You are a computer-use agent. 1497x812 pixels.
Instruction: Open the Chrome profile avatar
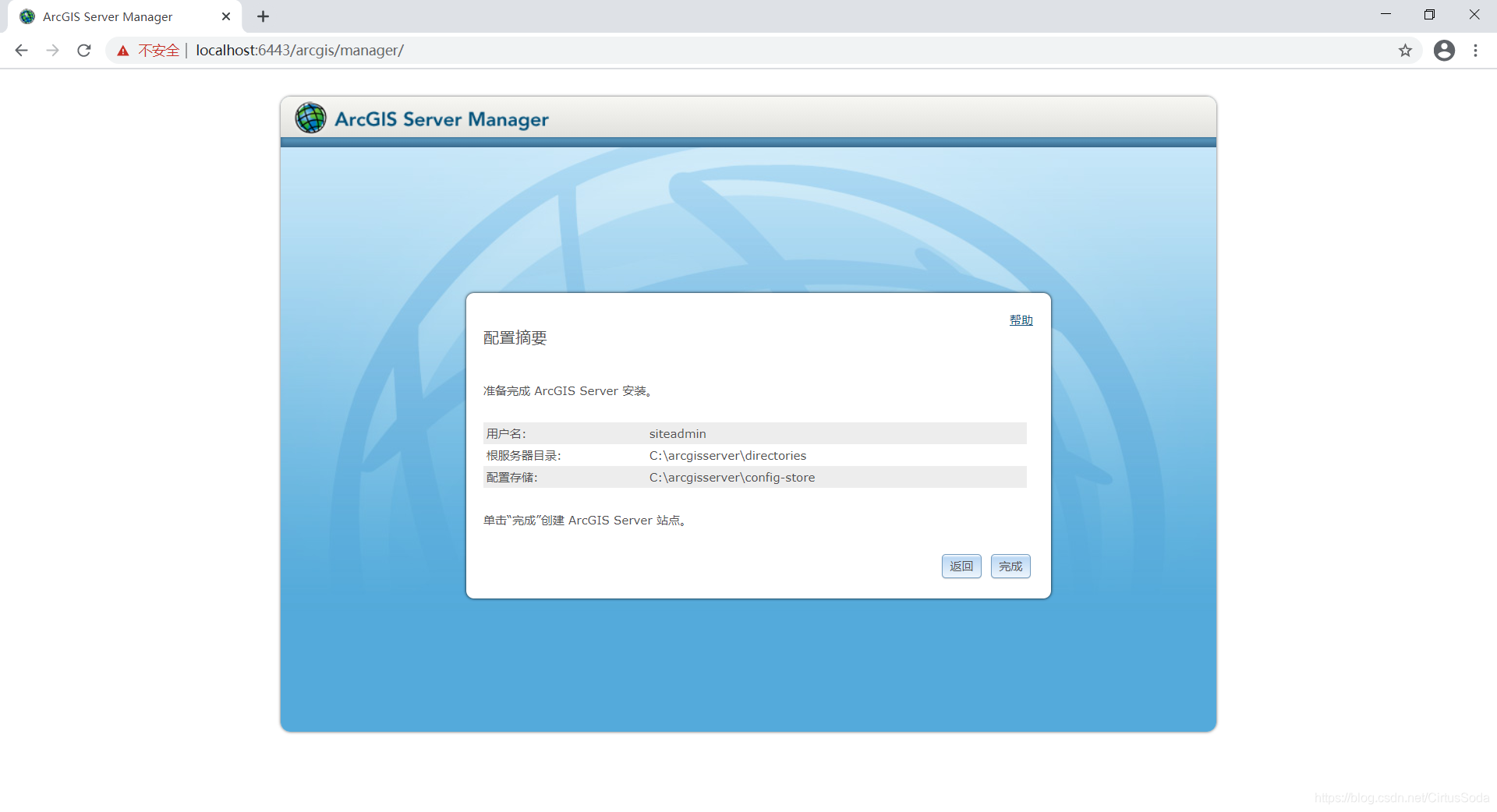pos(1444,51)
